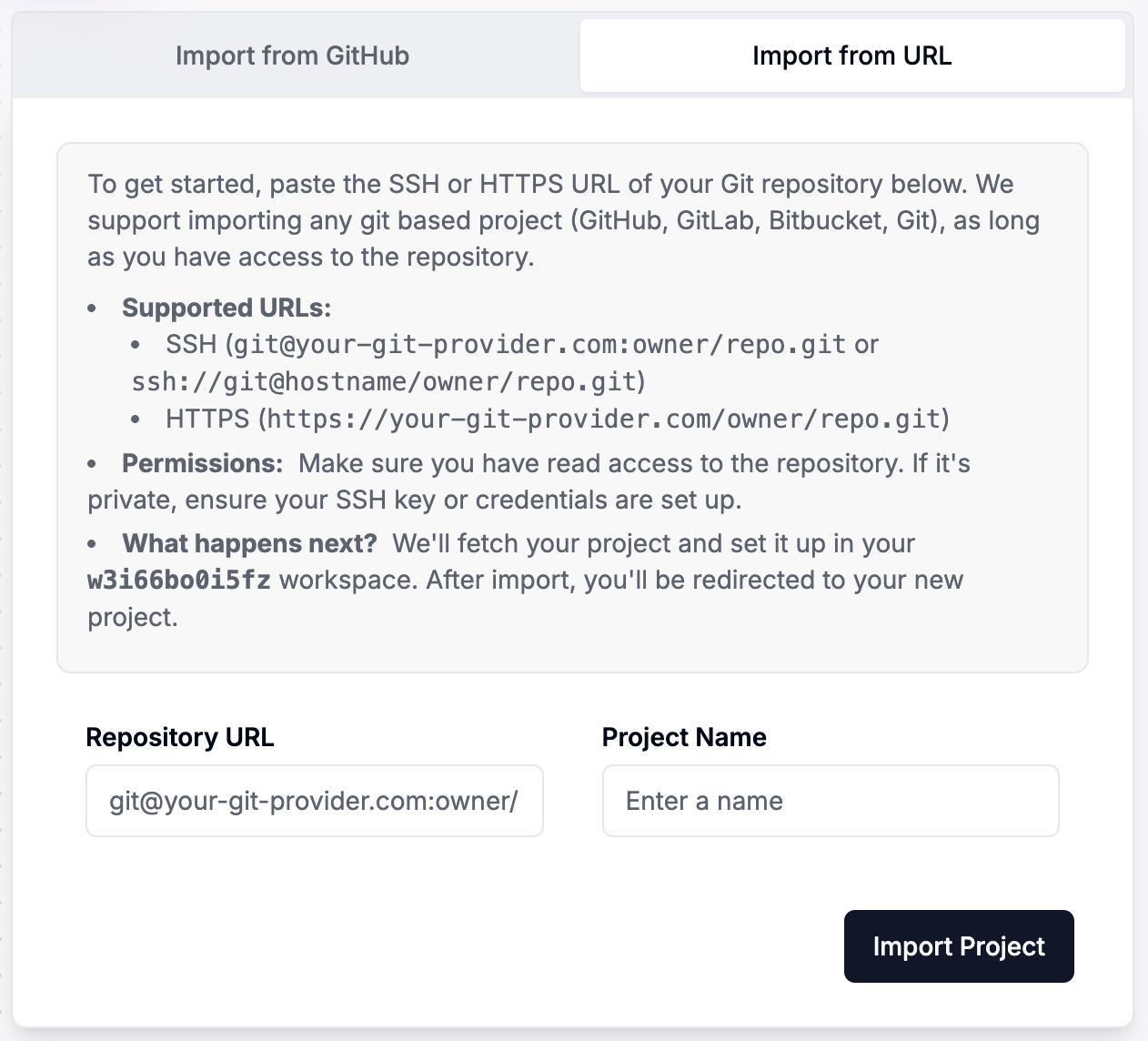The height and width of the screenshot is (1041, 1148).
Task: Focus the Repository URL input field
Action: pyautogui.click(x=314, y=801)
